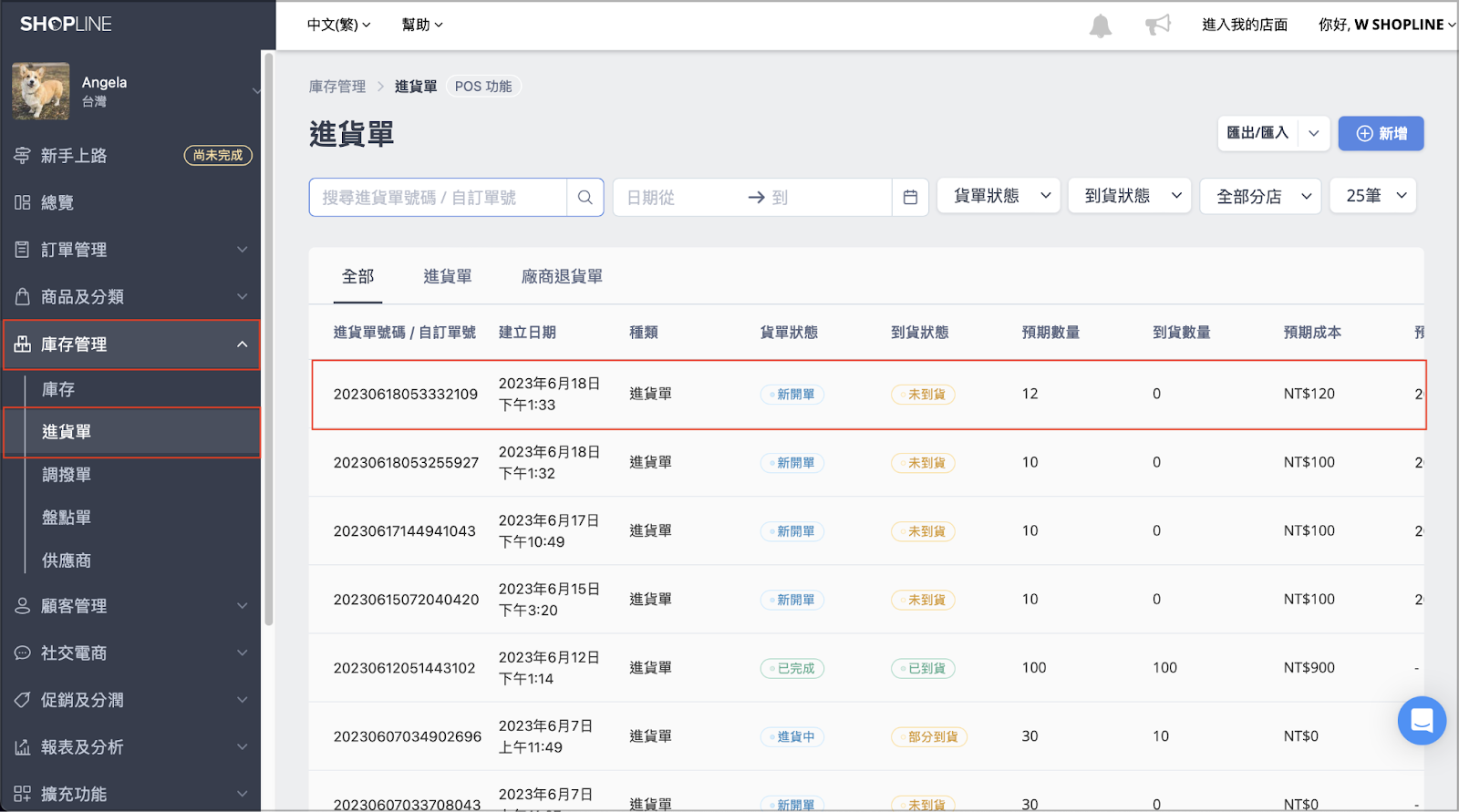Click the 庫存管理 breadcrumb link
Image resolution: width=1459 pixels, height=812 pixels.
(x=337, y=87)
